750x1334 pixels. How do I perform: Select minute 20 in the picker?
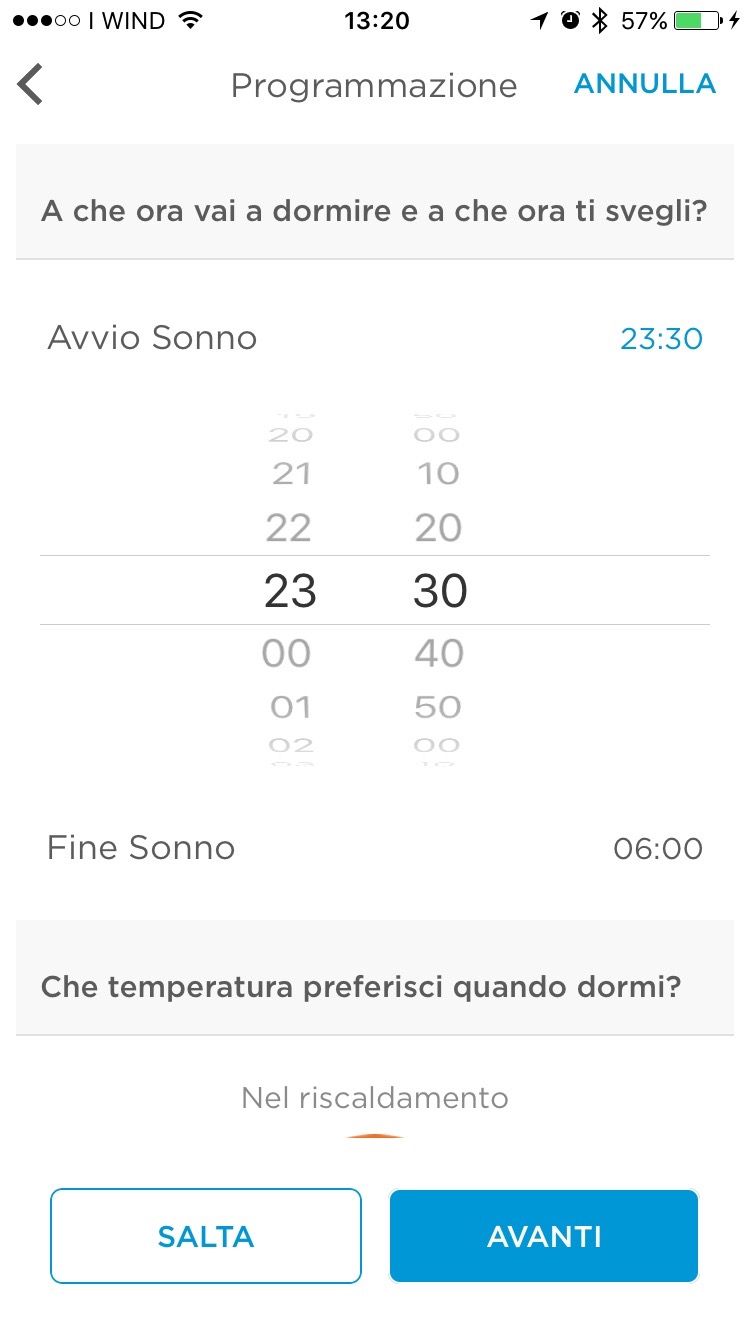(438, 528)
